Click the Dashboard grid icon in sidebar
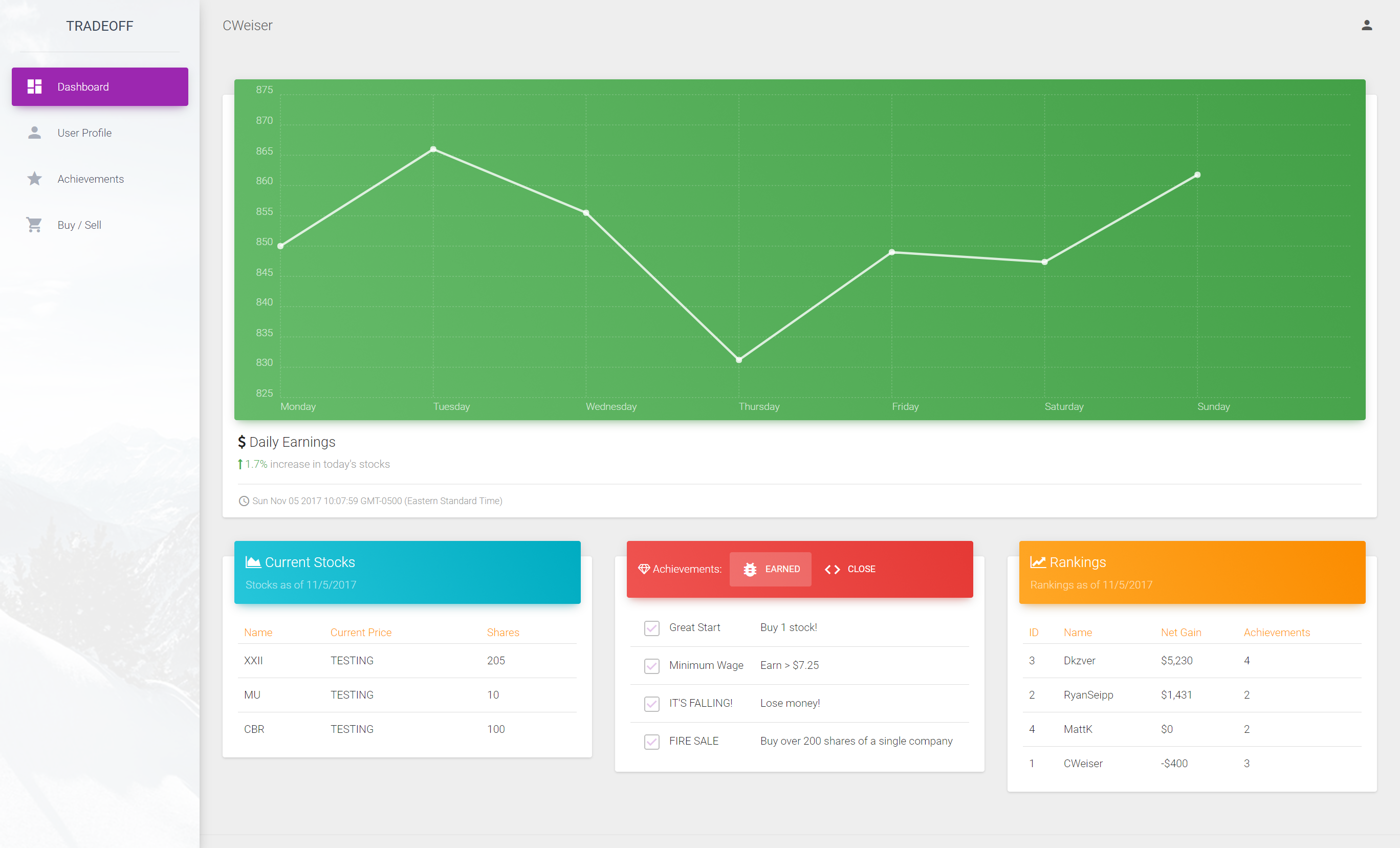This screenshot has height=848, width=1400. [34, 86]
